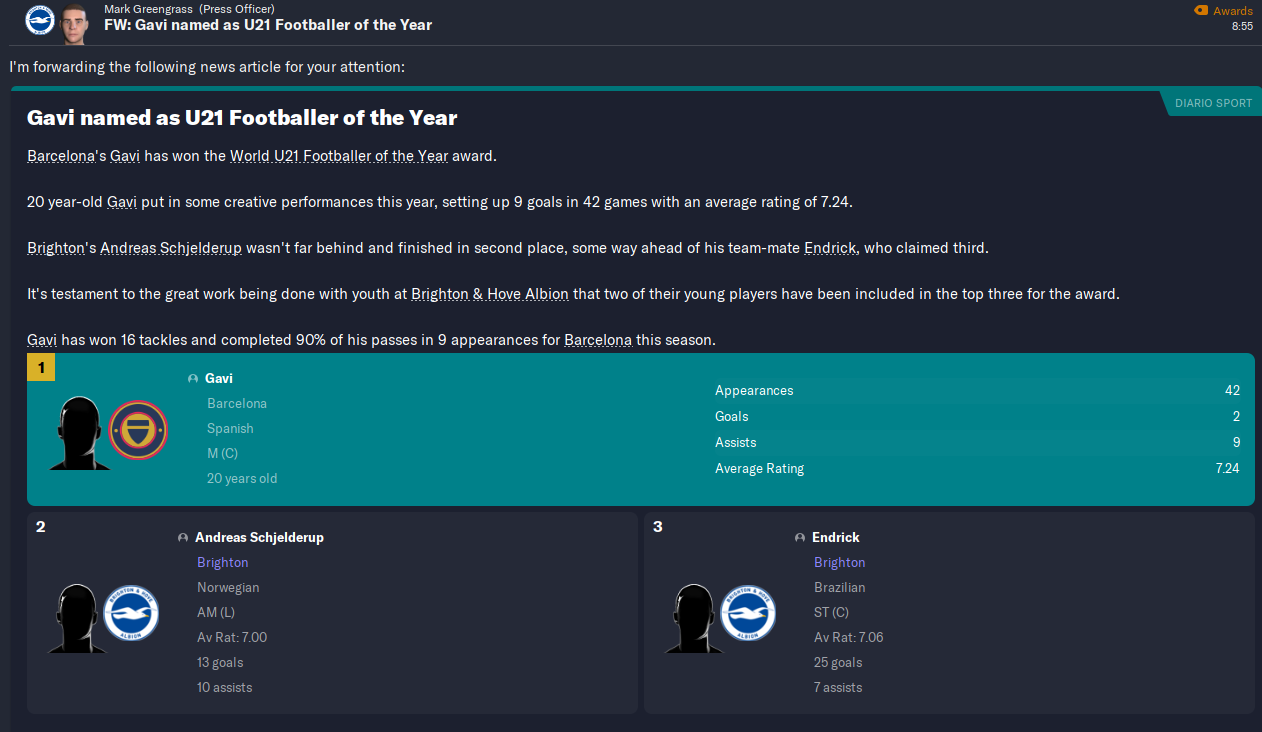Open the Awards category tag icon
Viewport: 1262px width, 732px height.
[1201, 10]
